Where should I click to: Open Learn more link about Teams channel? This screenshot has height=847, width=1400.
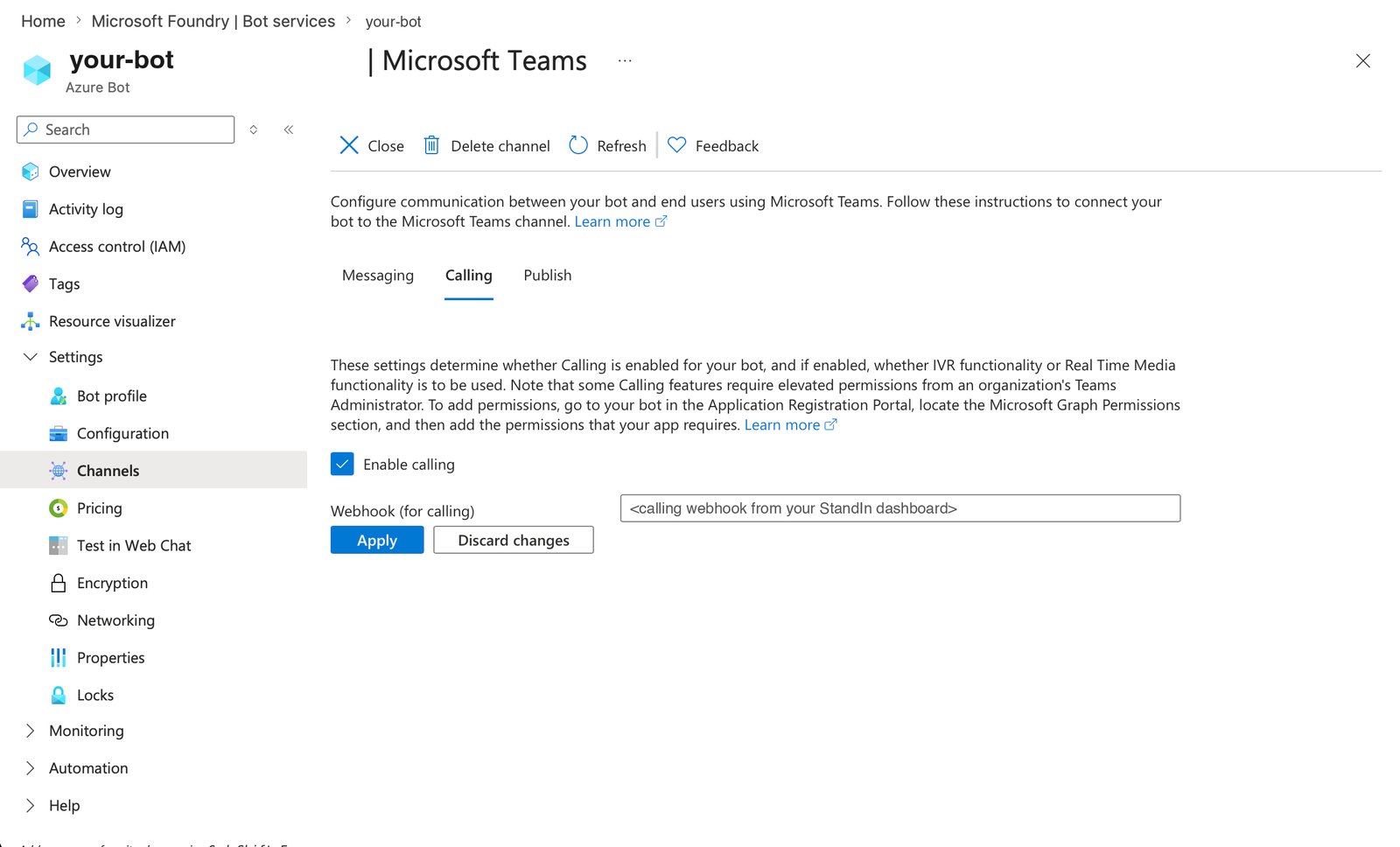coord(620,222)
